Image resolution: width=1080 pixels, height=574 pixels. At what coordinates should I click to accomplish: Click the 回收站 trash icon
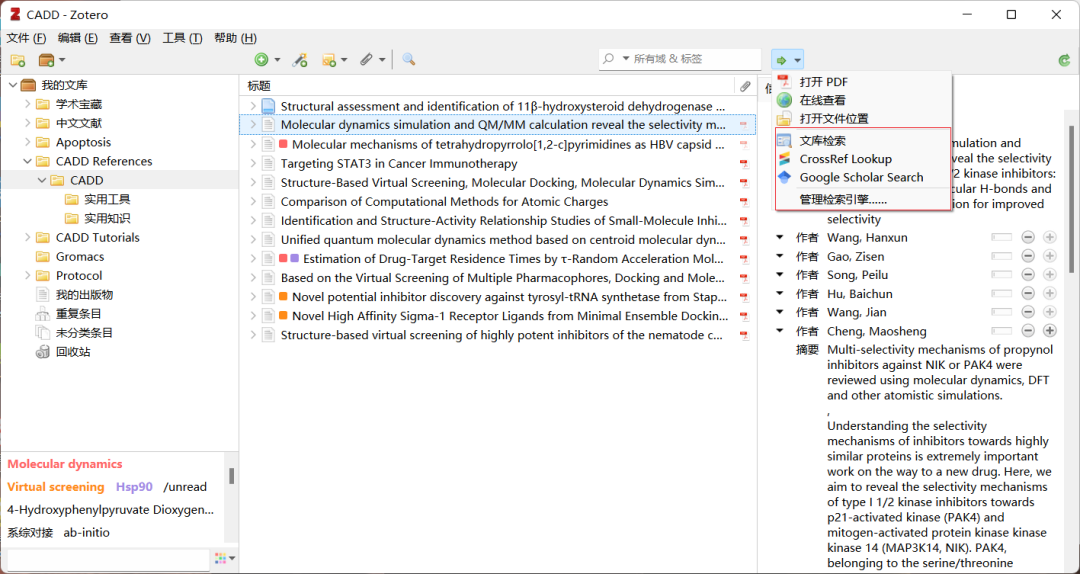point(43,352)
